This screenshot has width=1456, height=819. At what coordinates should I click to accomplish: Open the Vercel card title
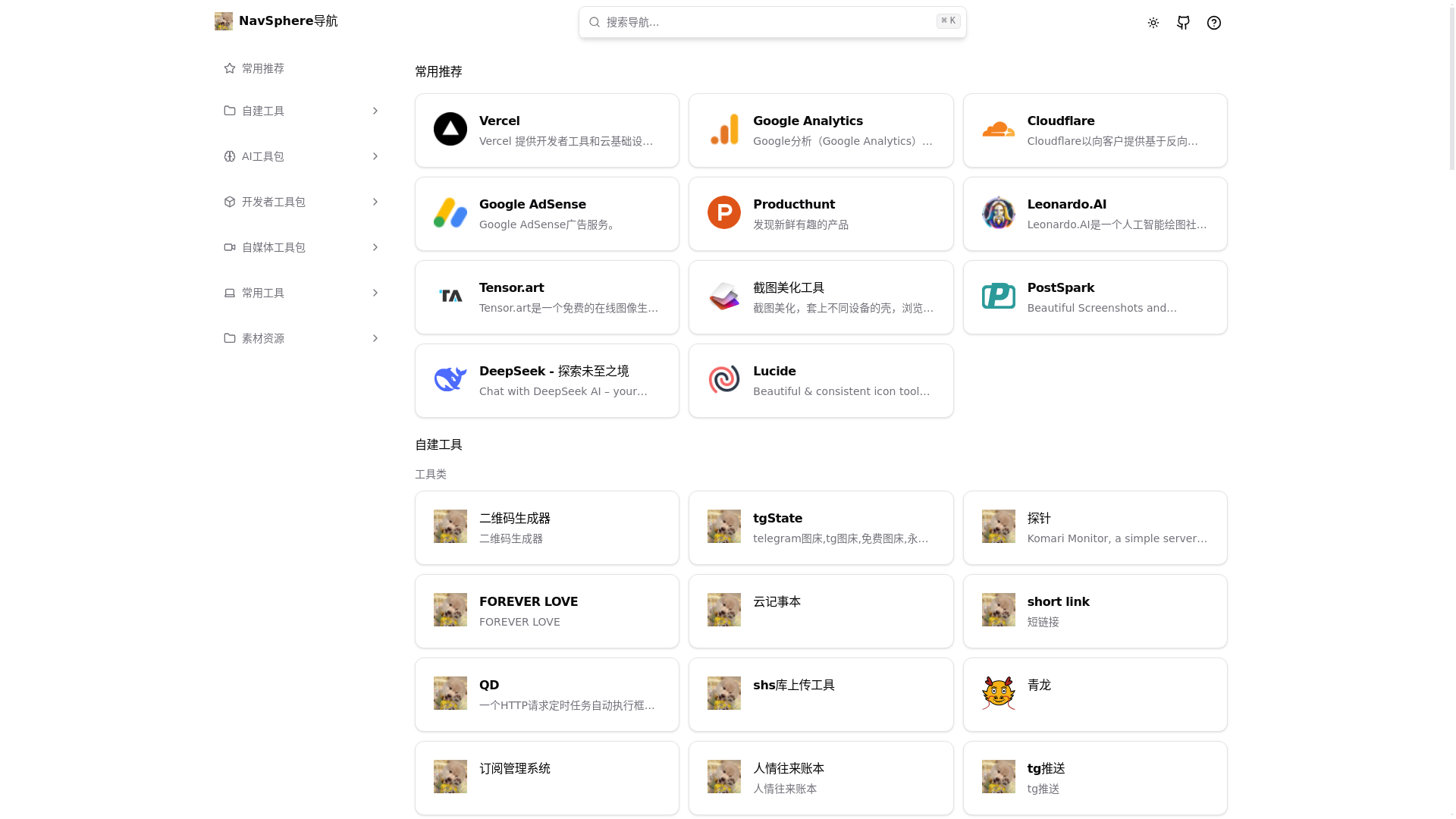(x=500, y=121)
